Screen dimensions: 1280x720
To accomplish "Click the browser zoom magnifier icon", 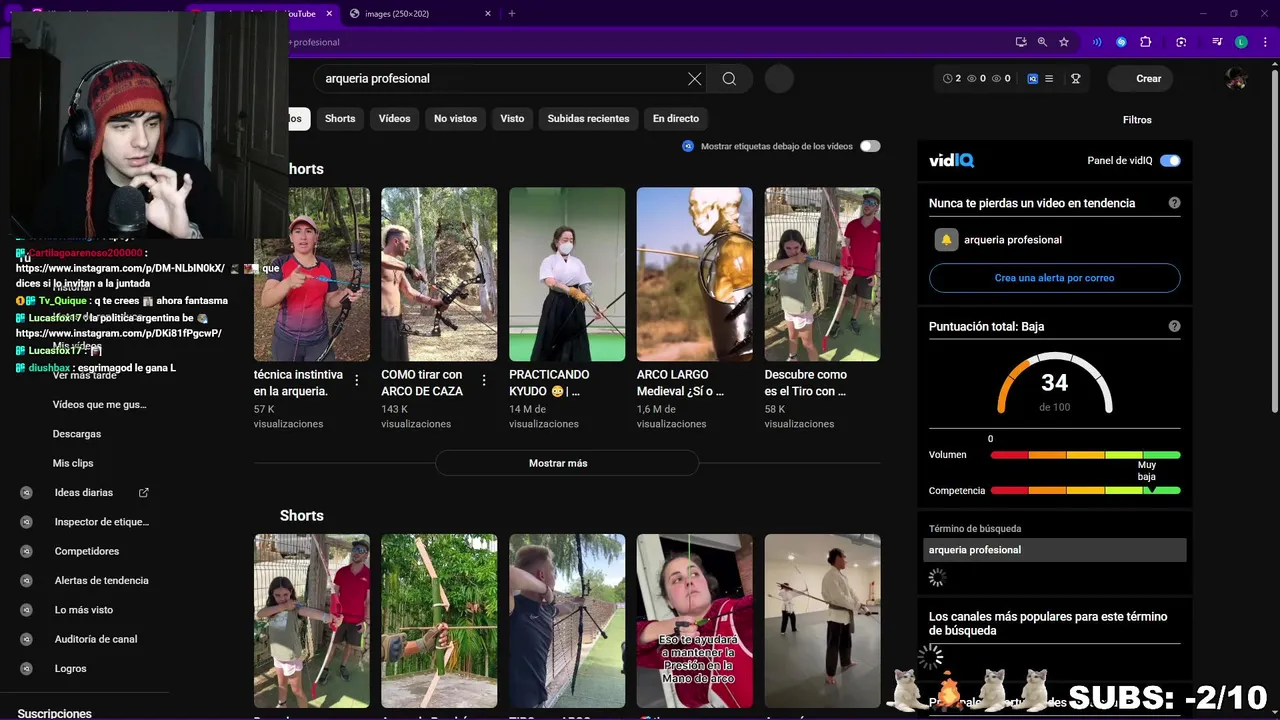I will (1042, 42).
